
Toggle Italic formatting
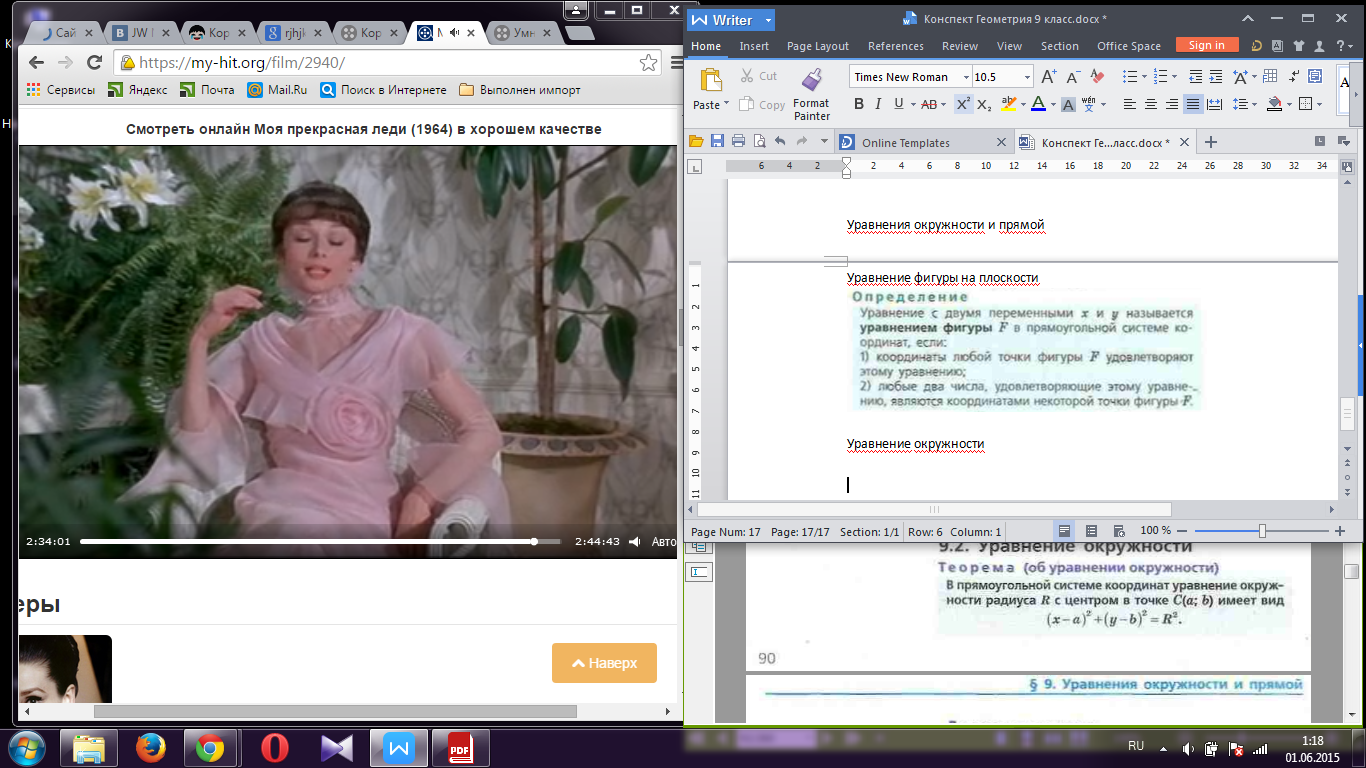pyautogui.click(x=878, y=104)
